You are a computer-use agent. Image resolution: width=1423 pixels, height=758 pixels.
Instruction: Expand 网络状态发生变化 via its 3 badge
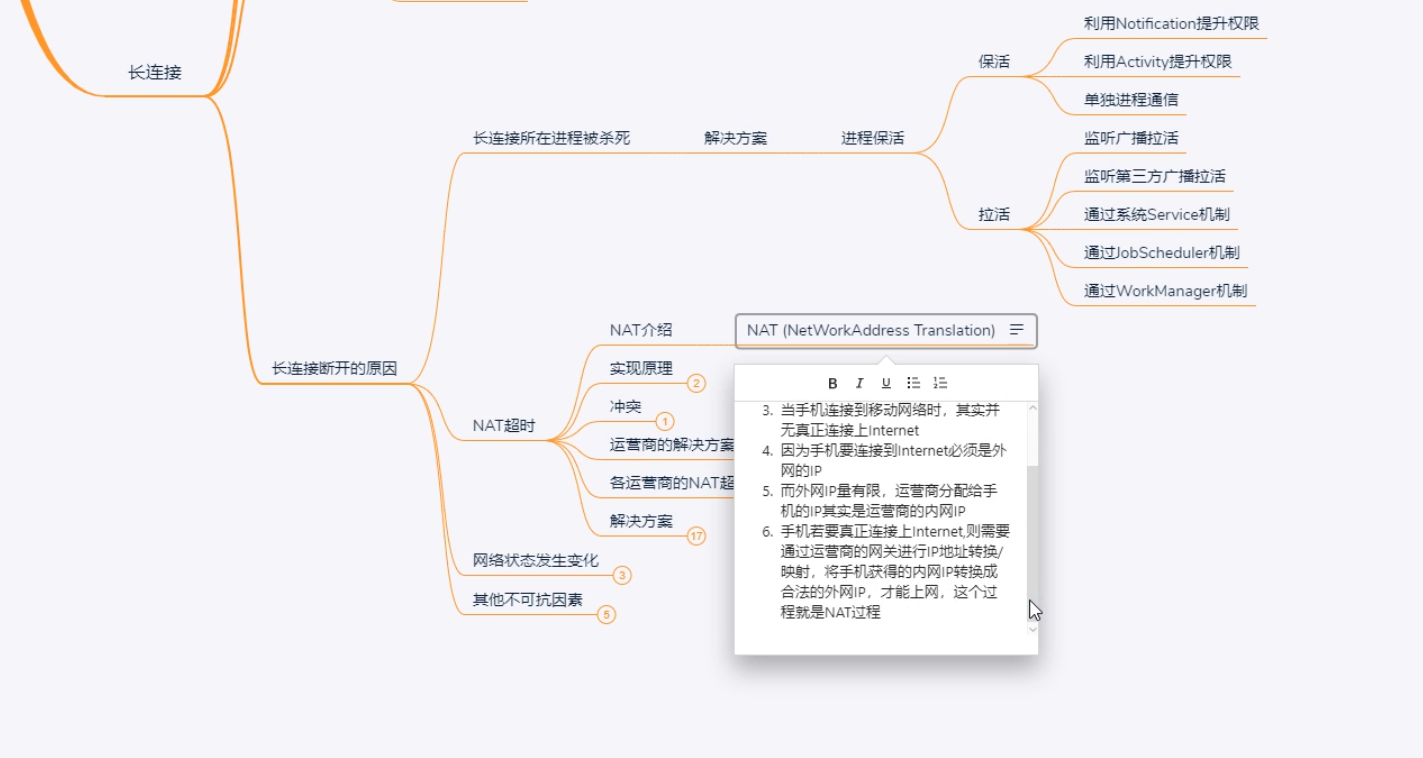(x=623, y=575)
